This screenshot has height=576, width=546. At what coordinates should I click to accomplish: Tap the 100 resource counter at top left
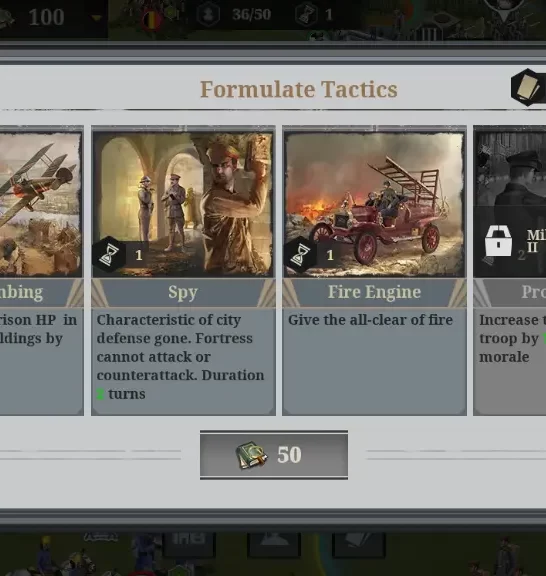(46, 17)
